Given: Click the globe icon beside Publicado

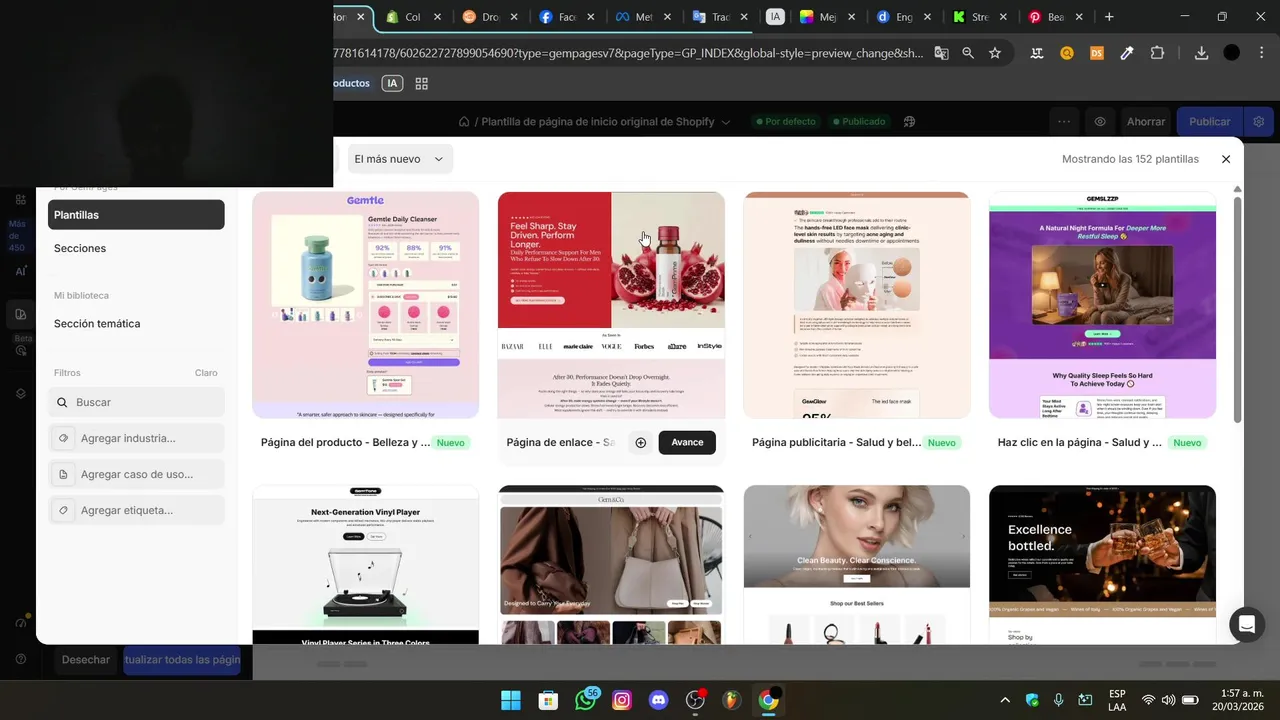Looking at the screenshot, I should [910, 122].
